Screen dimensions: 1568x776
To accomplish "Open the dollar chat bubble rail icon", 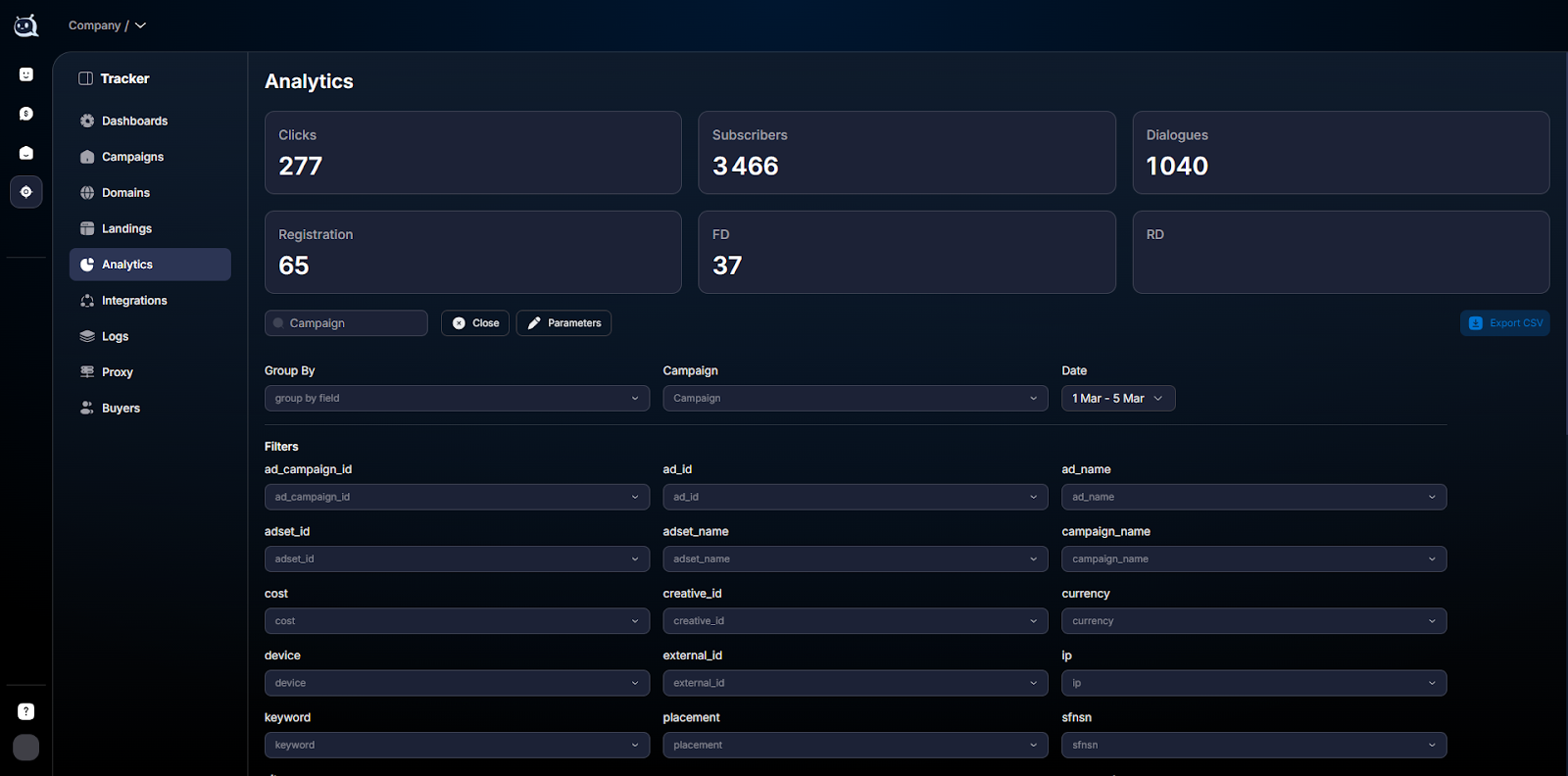I will (26, 114).
